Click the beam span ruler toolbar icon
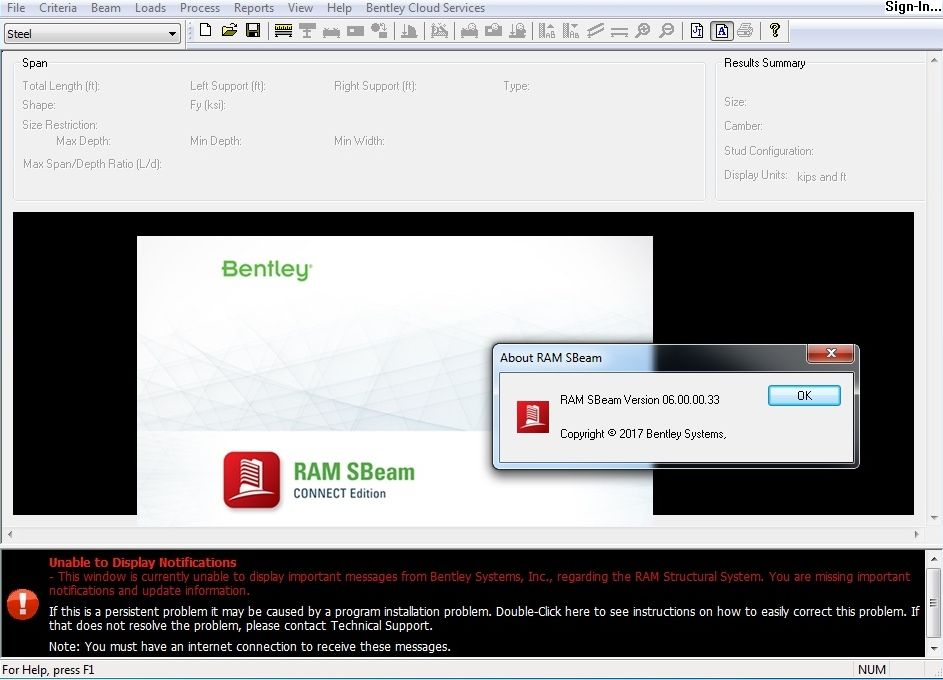943x680 pixels. point(283,31)
